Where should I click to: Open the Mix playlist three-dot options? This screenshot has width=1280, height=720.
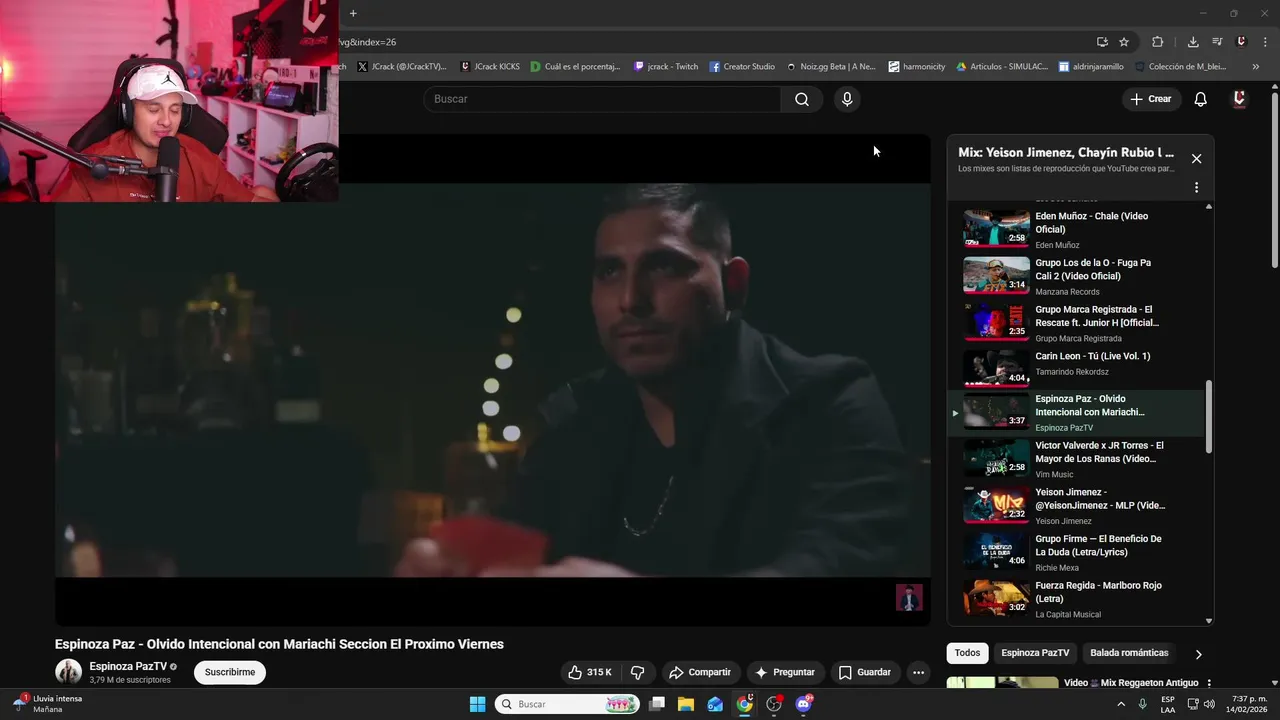tap(1196, 187)
